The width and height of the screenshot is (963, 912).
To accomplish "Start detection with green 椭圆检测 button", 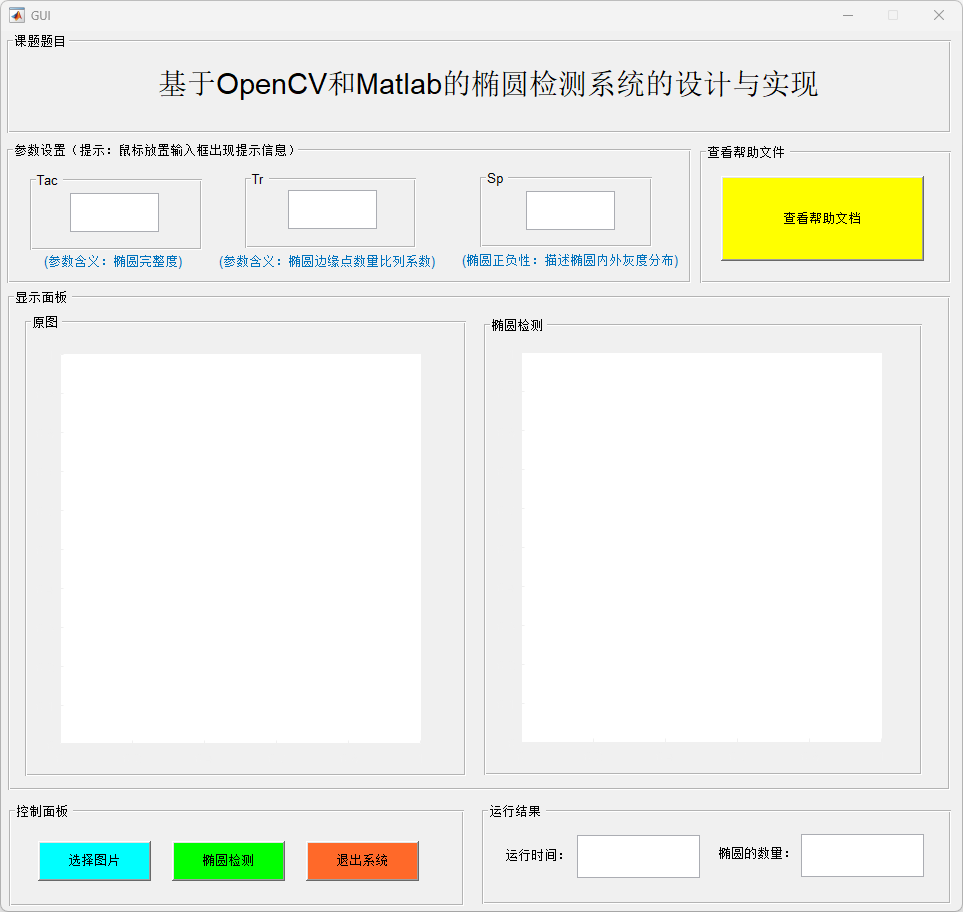I will [x=228, y=860].
